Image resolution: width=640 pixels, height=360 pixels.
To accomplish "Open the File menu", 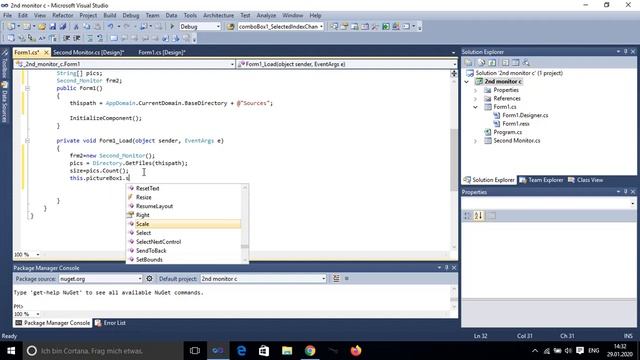I will [7, 15].
